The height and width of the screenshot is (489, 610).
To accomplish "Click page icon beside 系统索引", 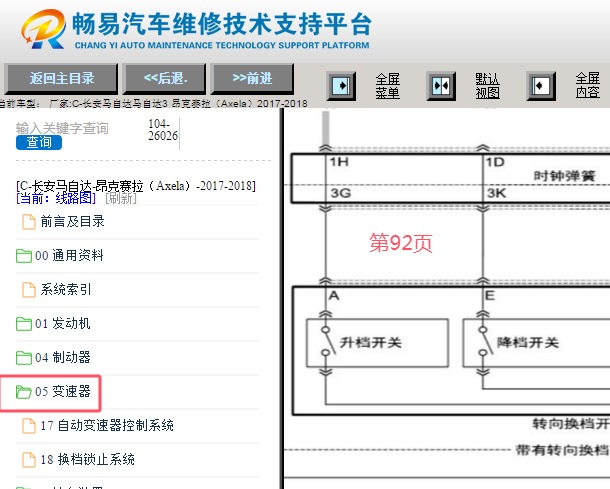I will click(x=29, y=290).
